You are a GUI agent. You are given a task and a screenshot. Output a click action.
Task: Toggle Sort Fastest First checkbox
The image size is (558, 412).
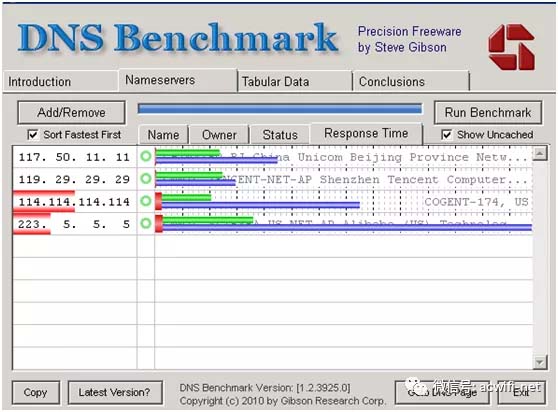pyautogui.click(x=33, y=135)
